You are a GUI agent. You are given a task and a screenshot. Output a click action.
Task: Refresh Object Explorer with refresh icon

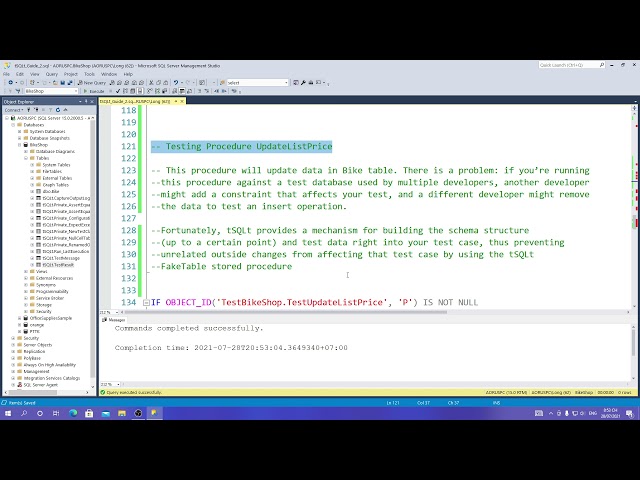pyautogui.click(x=58, y=110)
